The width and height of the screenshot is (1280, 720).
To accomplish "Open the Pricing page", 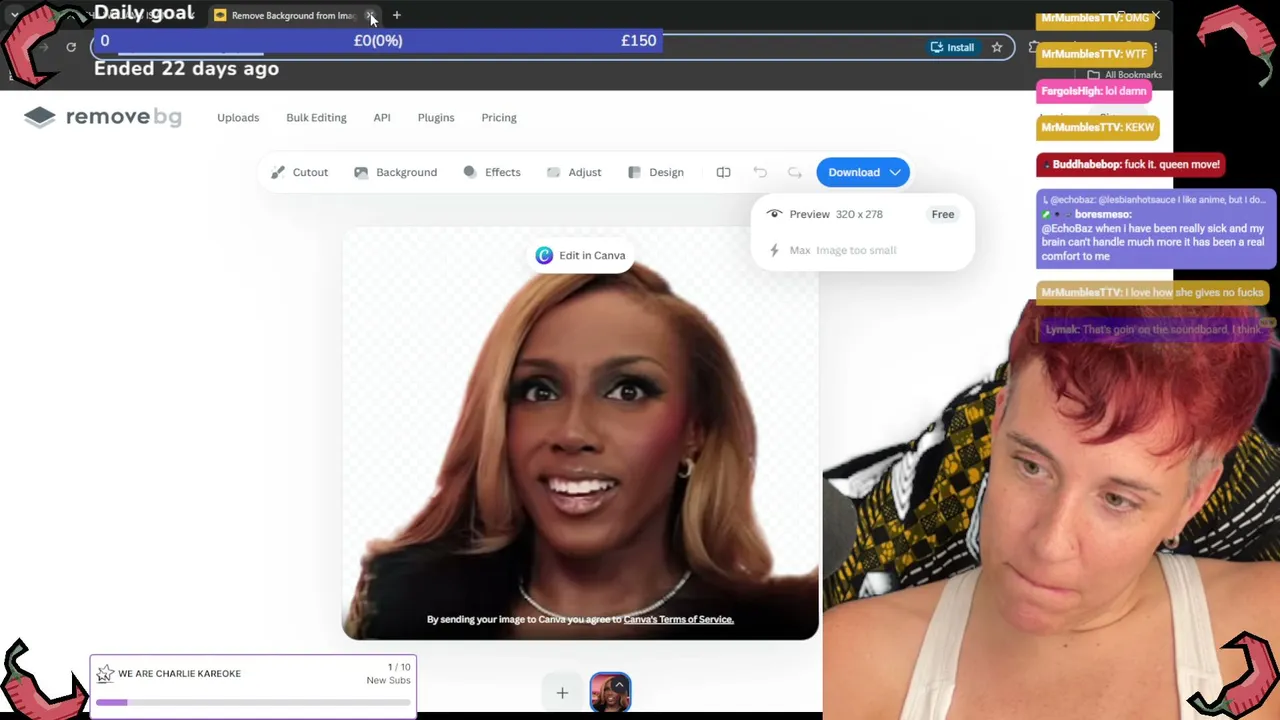I will tap(499, 117).
